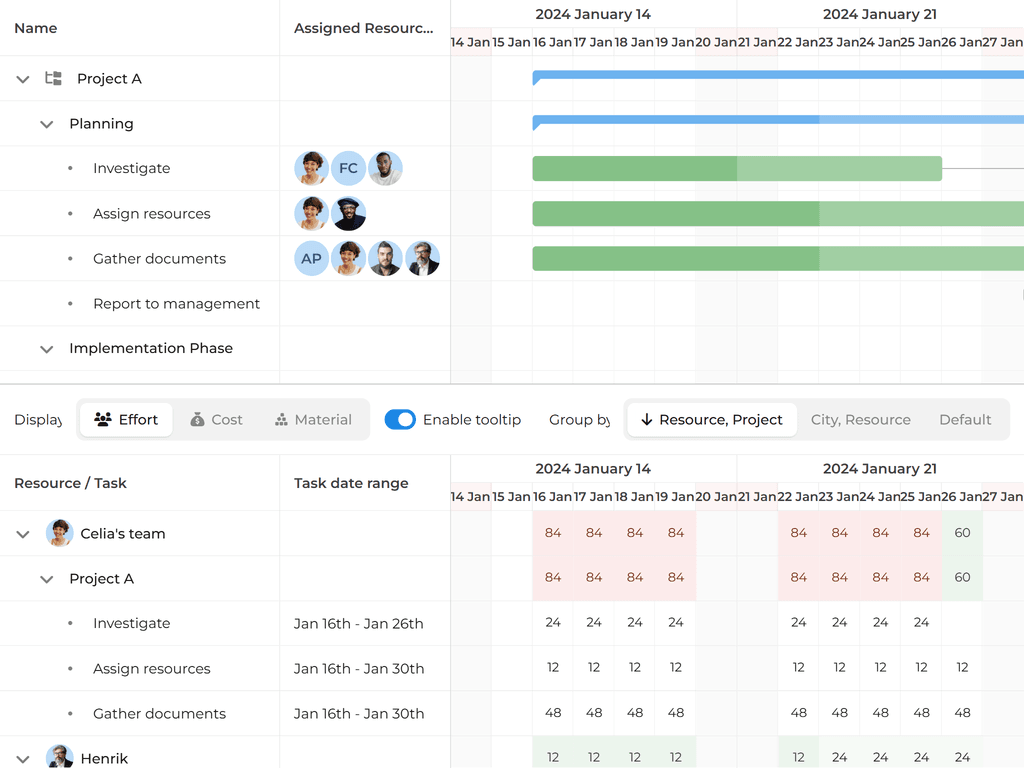Screen dimensions: 1024x768
Task: Click Celia's team avatar
Action: (x=59, y=533)
